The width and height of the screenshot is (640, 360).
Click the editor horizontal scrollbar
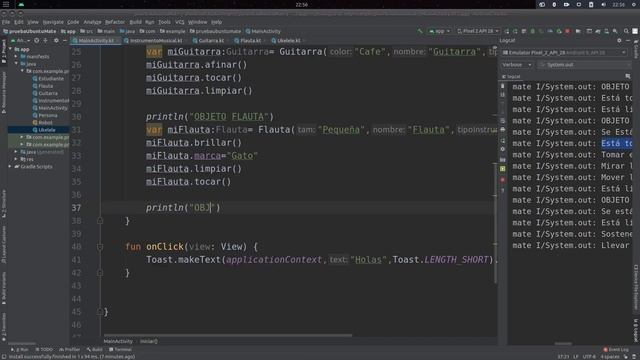coord(228,336)
